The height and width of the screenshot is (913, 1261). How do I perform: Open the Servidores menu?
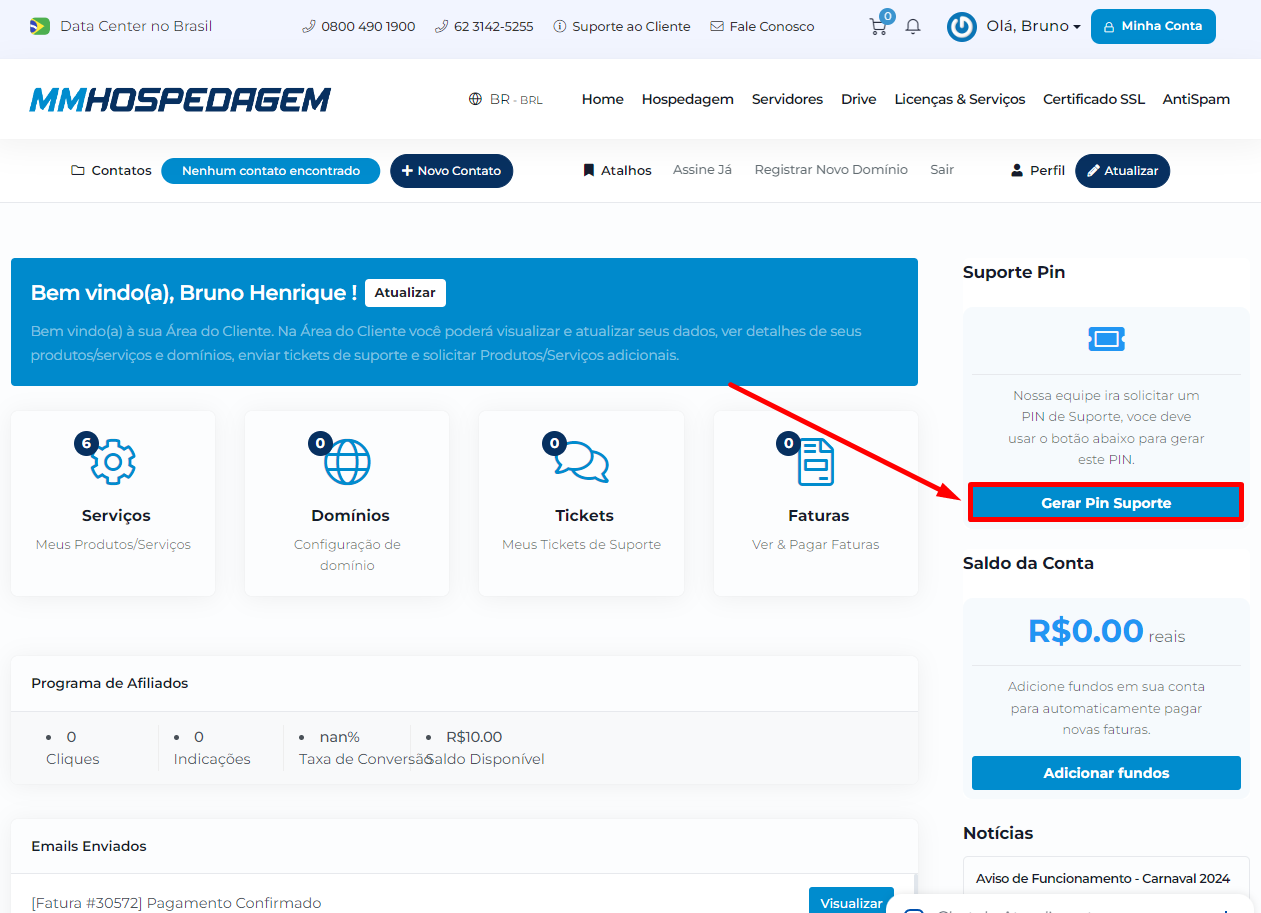point(788,99)
